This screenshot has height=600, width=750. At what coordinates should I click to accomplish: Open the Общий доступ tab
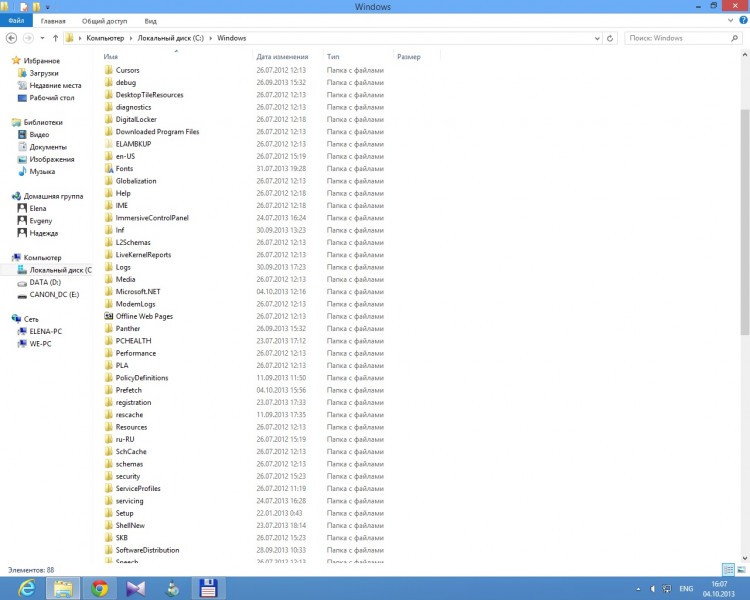[104, 21]
